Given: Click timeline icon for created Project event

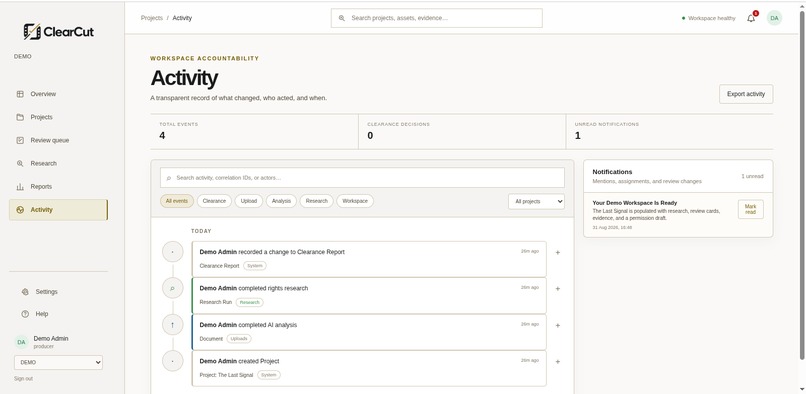Looking at the screenshot, I should click(x=173, y=361).
